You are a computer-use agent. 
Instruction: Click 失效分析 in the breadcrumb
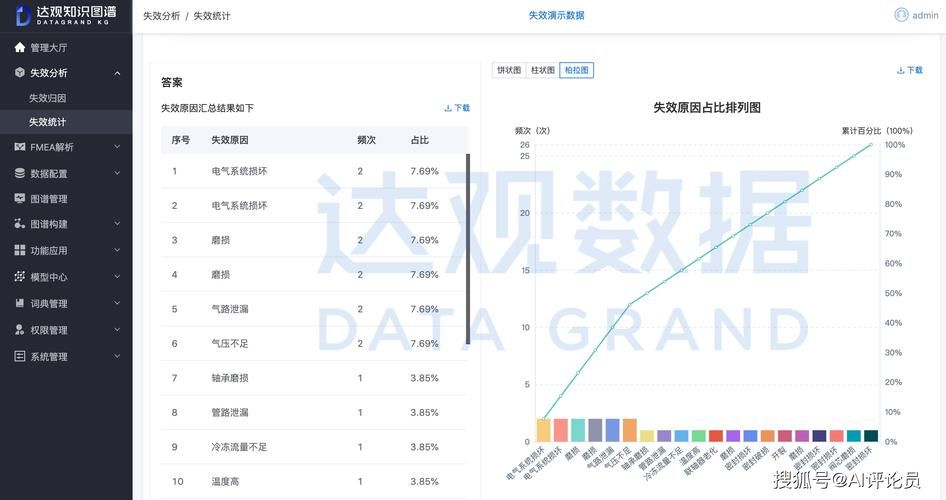tap(161, 16)
